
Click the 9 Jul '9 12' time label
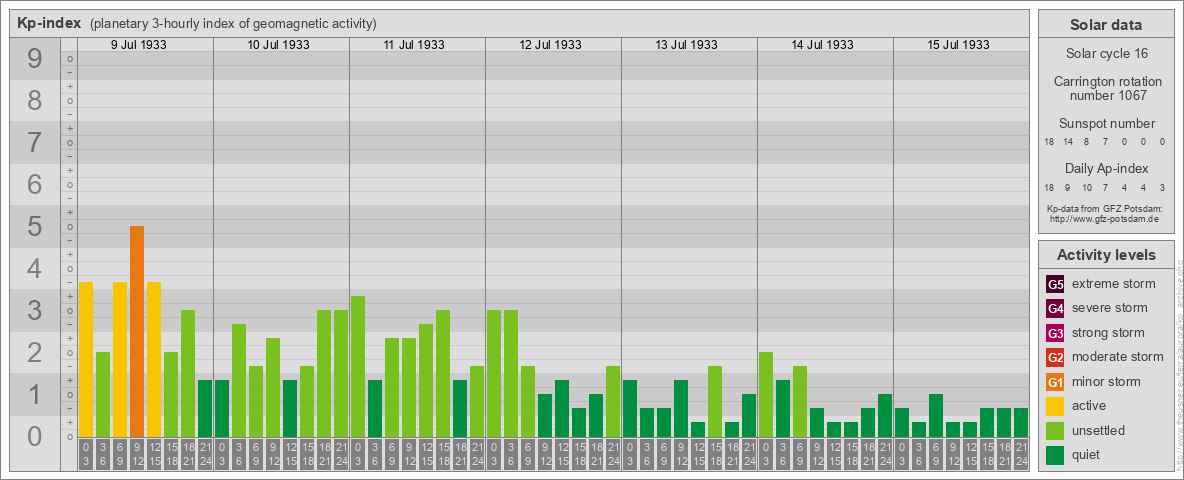[x=137, y=455]
